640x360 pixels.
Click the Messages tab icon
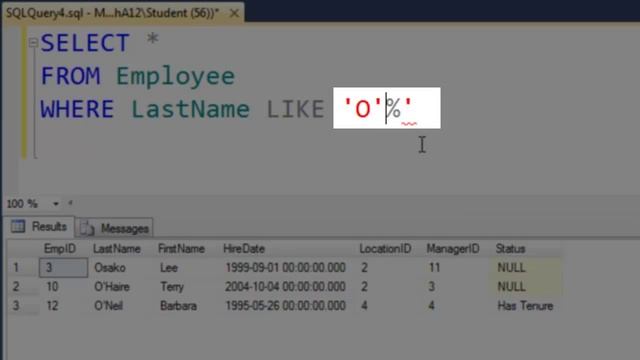point(87,228)
